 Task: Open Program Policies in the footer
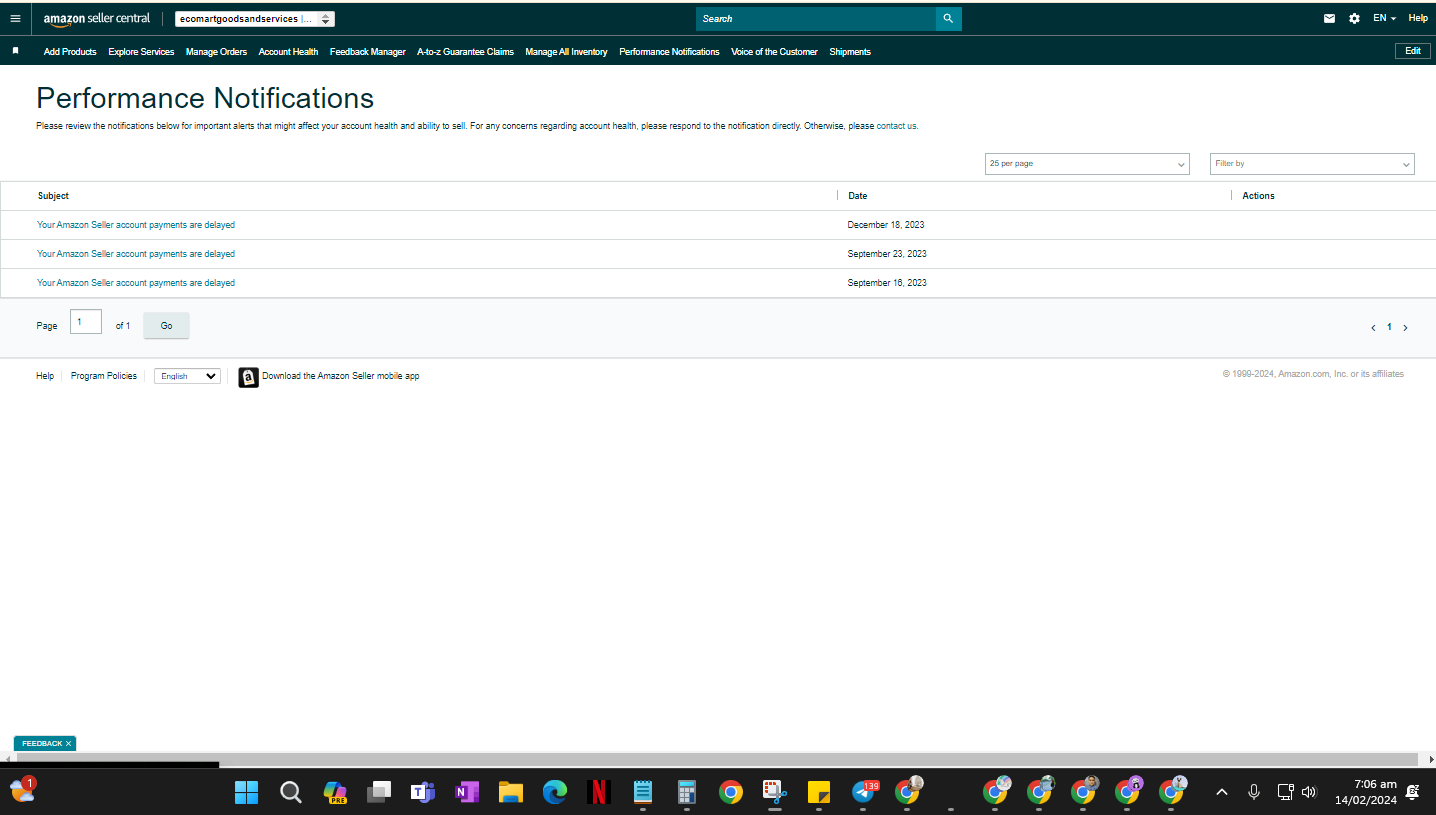coord(104,376)
